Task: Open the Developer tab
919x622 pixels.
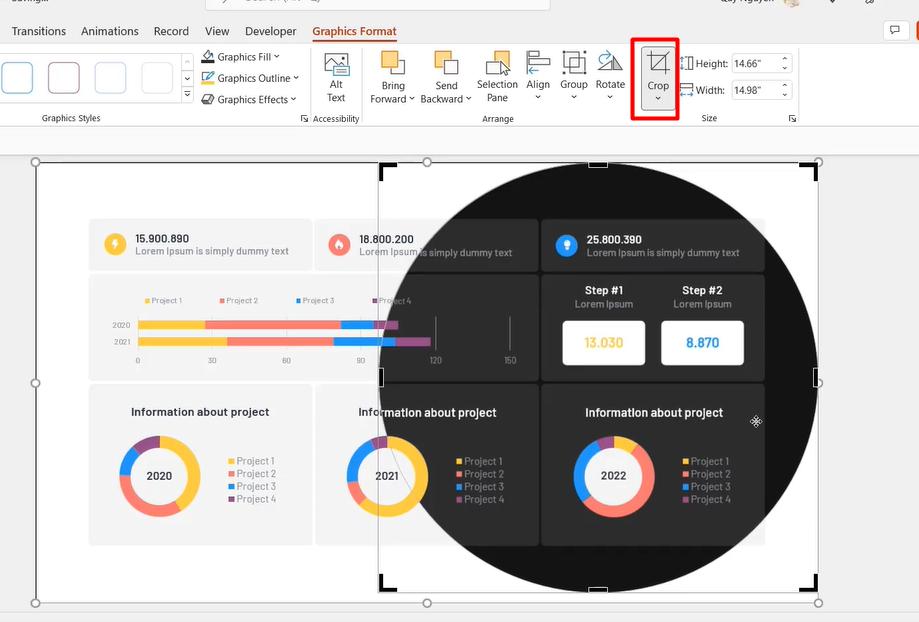Action: (269, 31)
